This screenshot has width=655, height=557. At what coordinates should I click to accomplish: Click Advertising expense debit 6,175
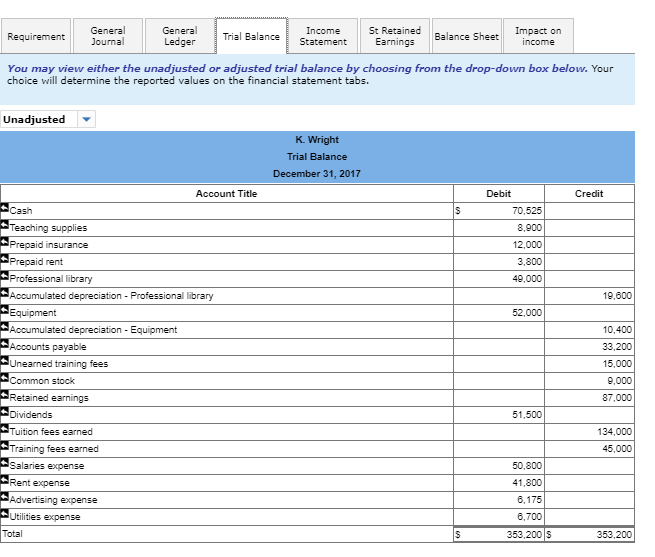point(529,500)
